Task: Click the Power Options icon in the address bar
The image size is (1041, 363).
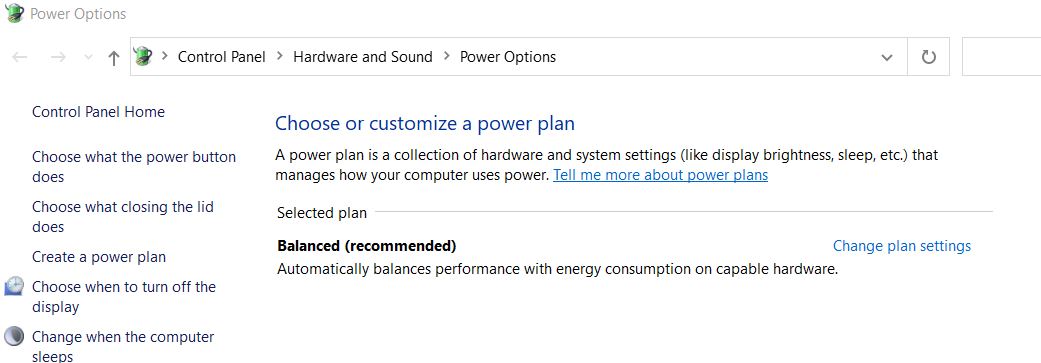Action: 143,57
